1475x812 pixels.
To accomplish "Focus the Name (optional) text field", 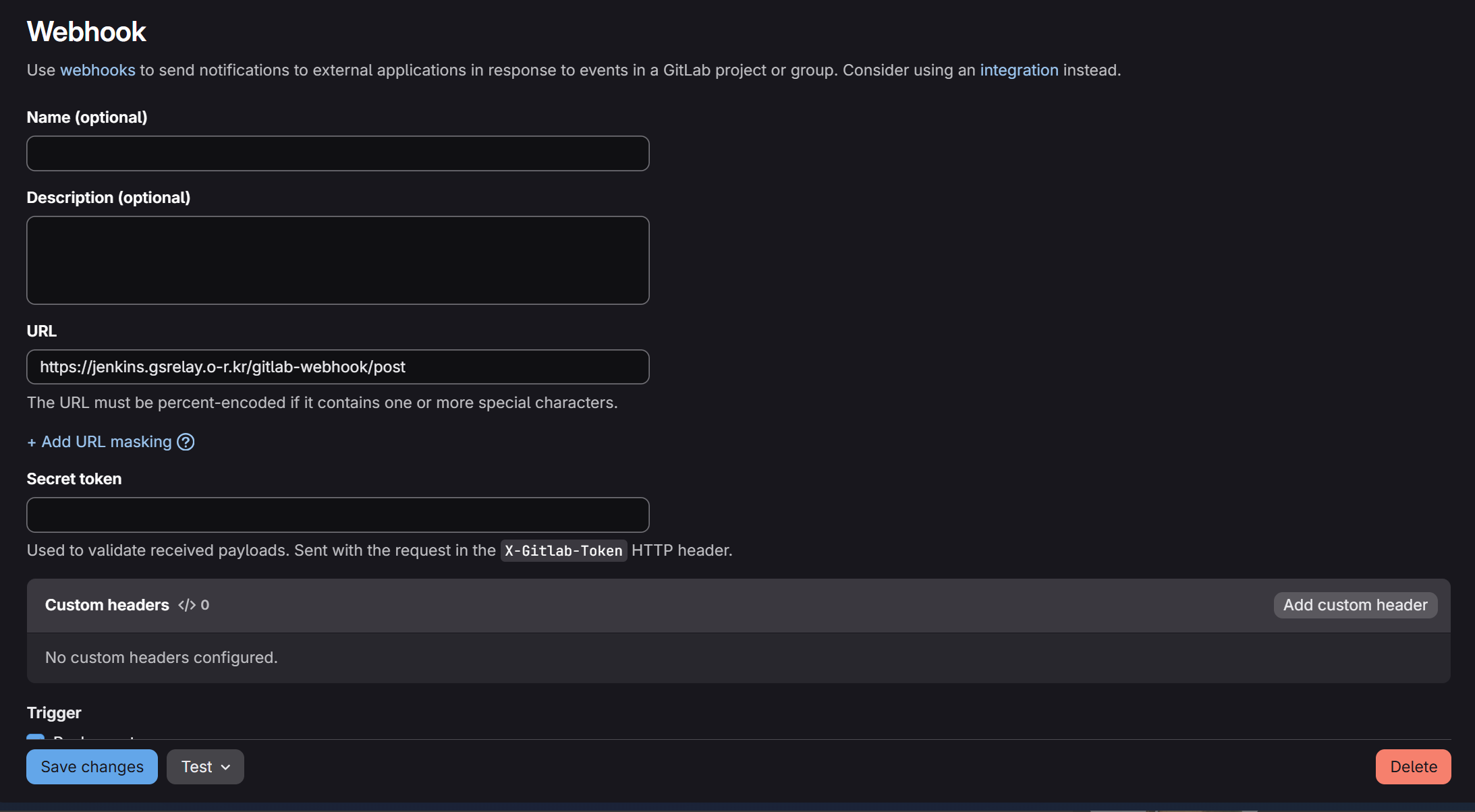I will [x=337, y=154].
